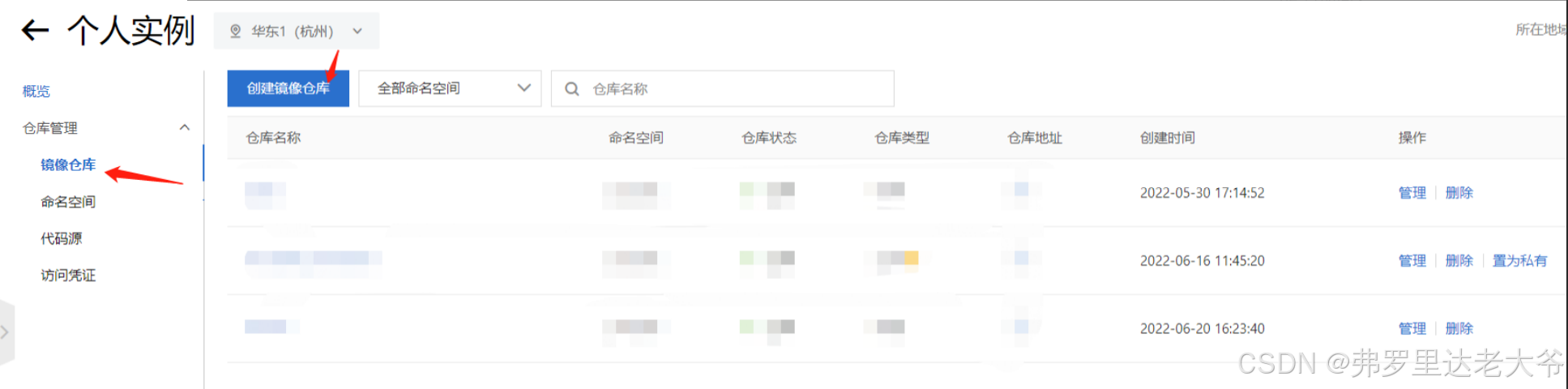Click 管理 for the 2022-06-20 repository

coord(1412,328)
